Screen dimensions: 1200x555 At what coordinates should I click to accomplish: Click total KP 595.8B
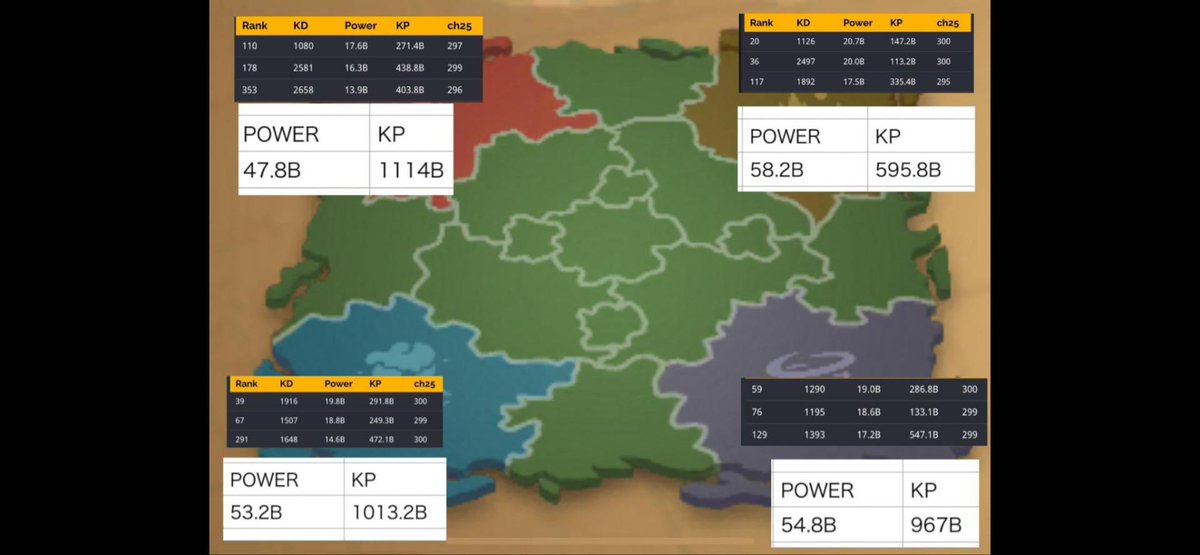pos(908,170)
